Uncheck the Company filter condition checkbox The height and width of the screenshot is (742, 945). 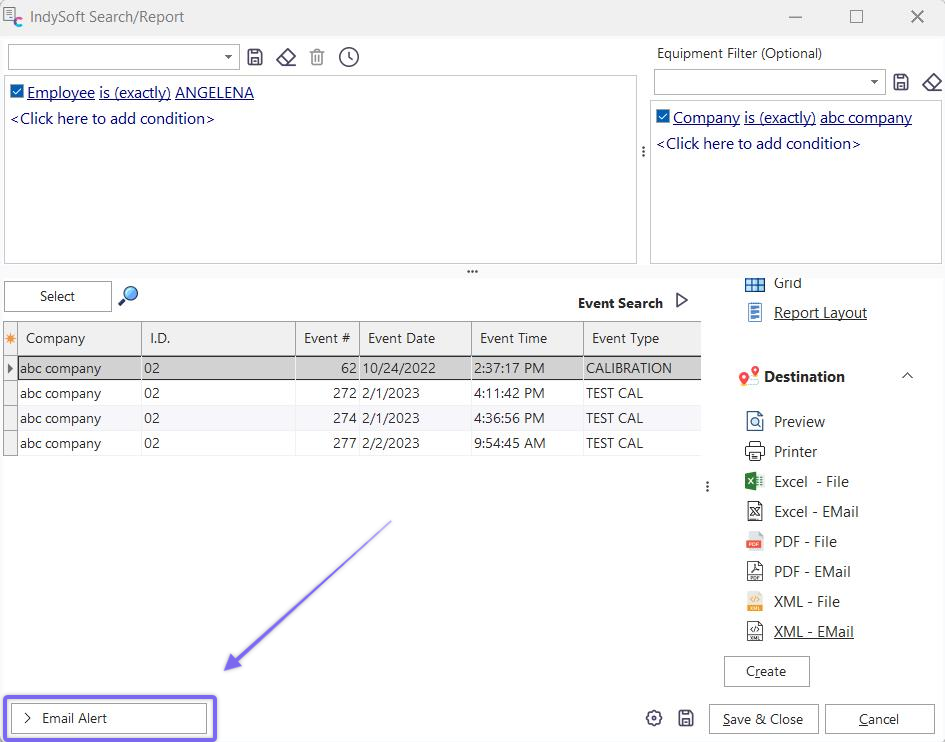tap(663, 117)
